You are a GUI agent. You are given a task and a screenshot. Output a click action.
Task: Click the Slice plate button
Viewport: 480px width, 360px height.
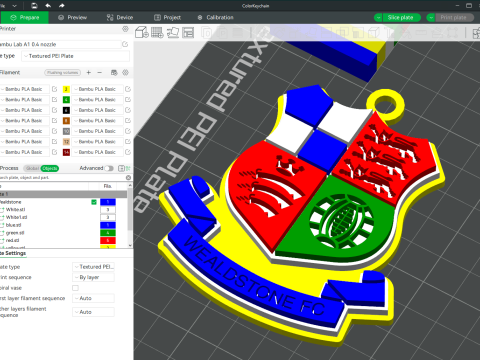point(400,17)
